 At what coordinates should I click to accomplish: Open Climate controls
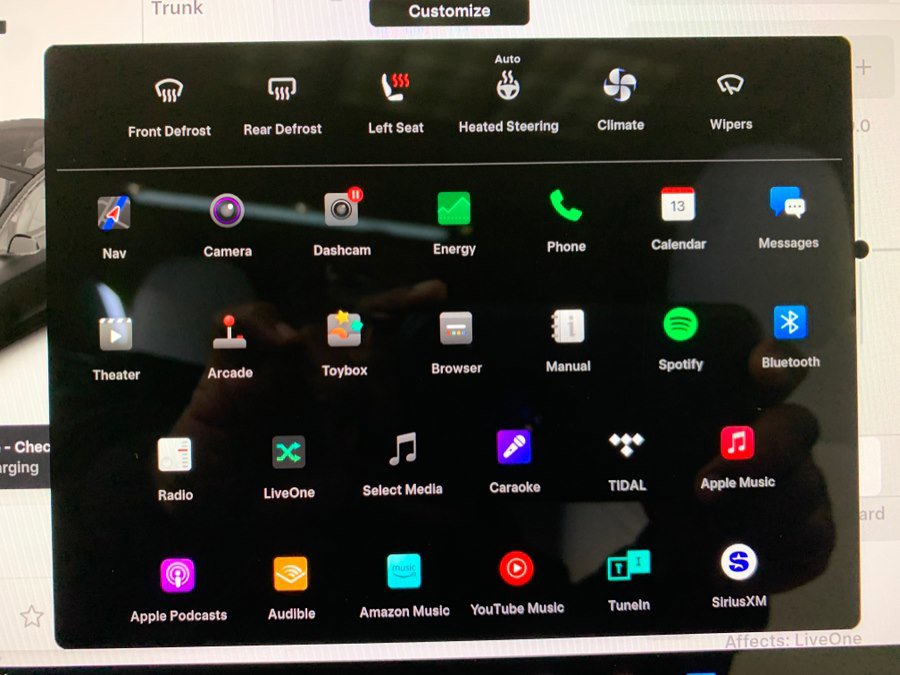tap(620, 85)
